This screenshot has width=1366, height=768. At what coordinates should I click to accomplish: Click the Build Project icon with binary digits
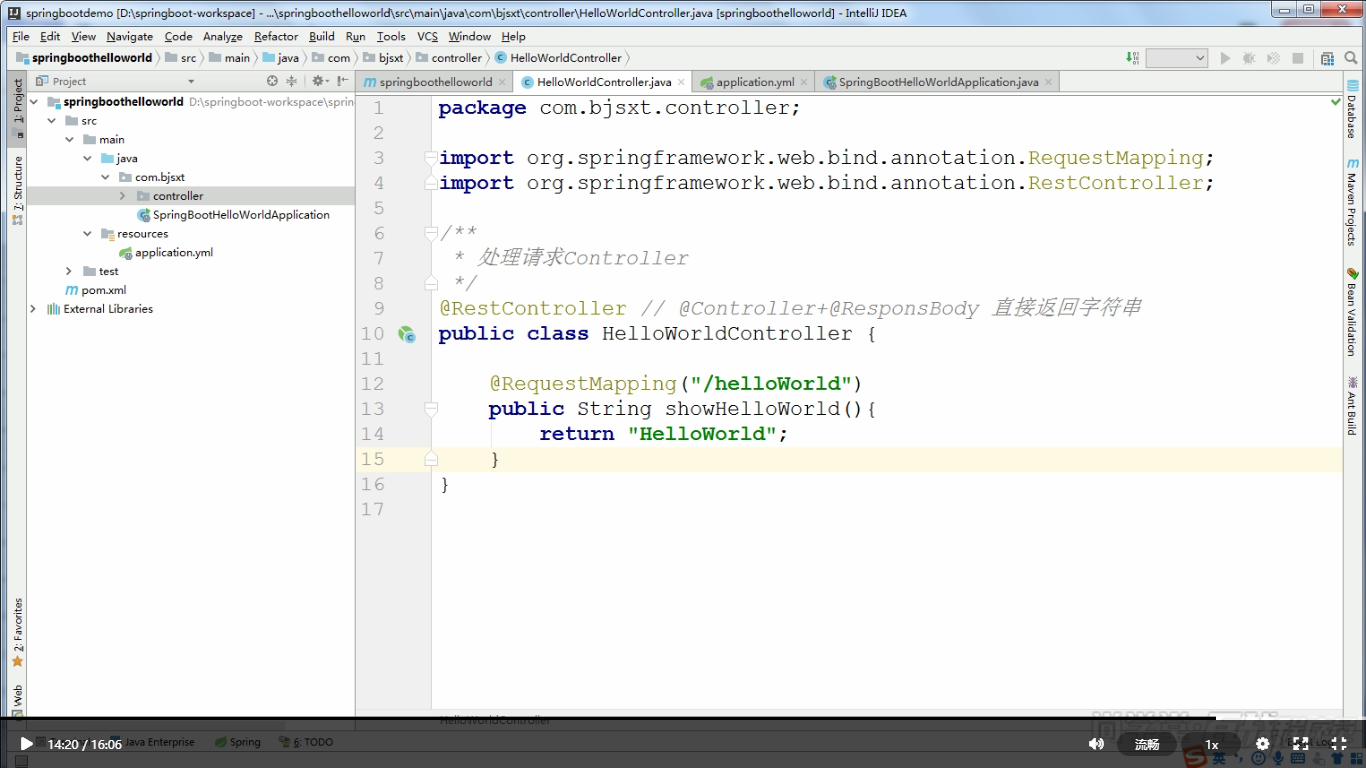click(x=1132, y=58)
